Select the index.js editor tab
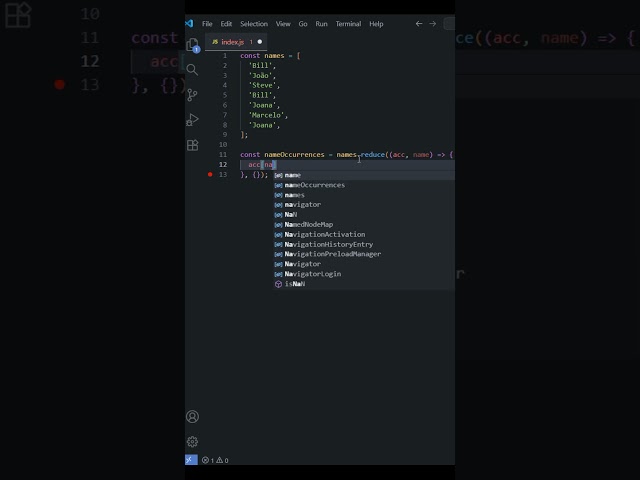The image size is (640, 480). tap(236, 42)
